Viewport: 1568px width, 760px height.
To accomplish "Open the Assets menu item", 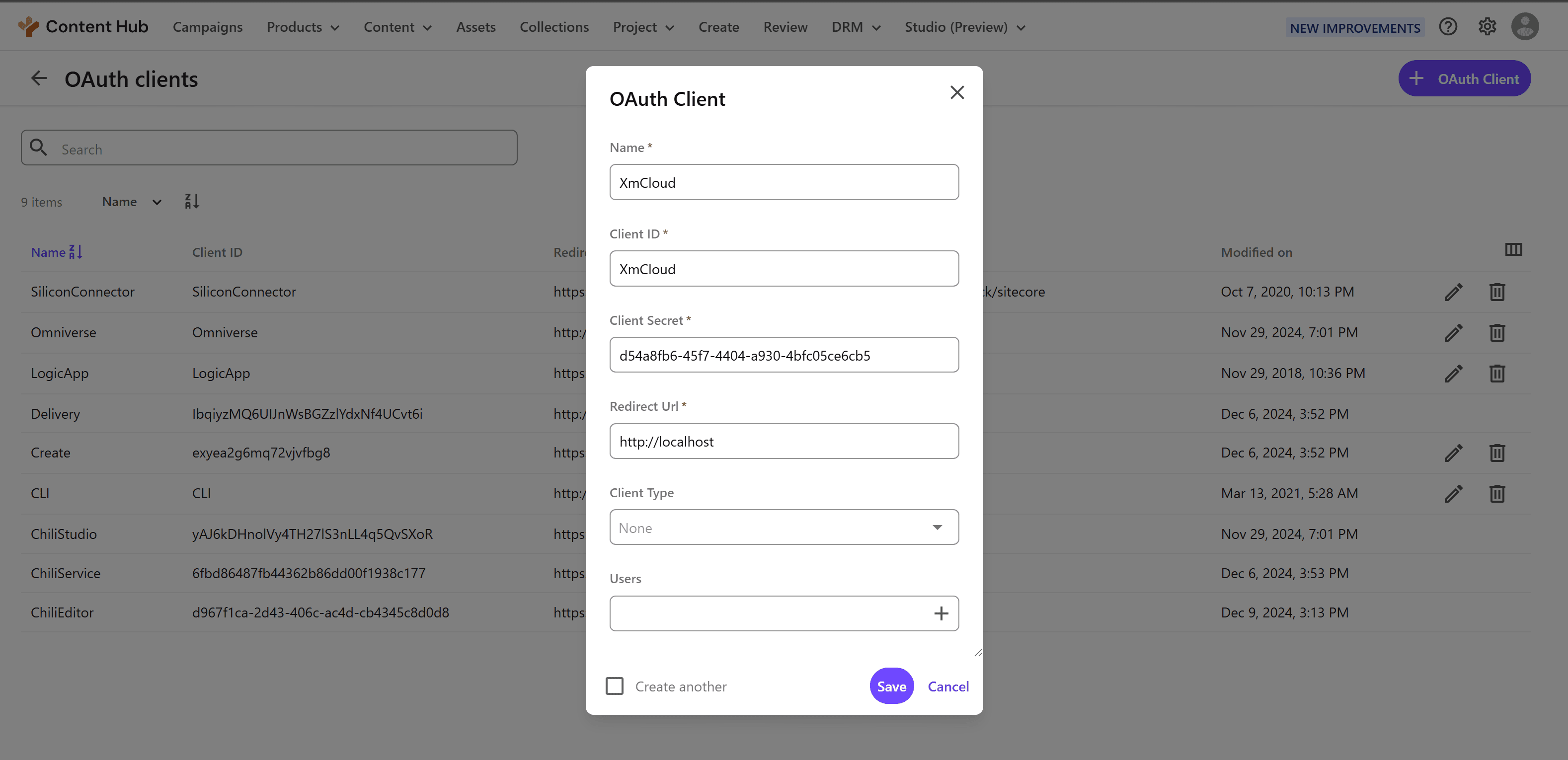I will (x=475, y=27).
